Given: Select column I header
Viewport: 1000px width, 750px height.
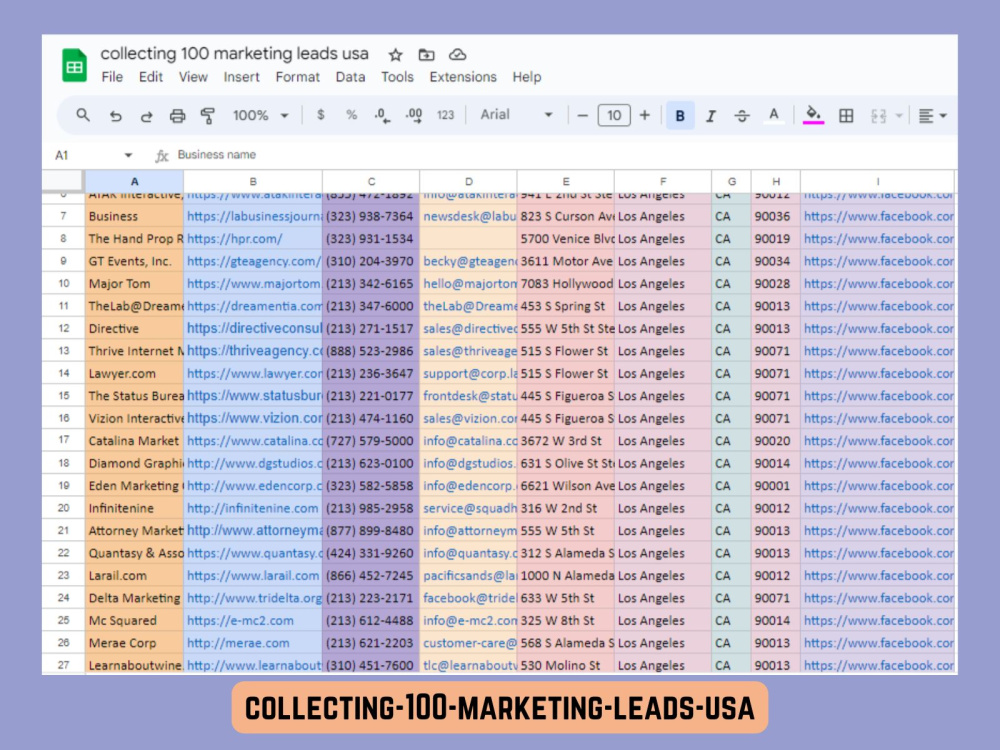Looking at the screenshot, I should (x=878, y=181).
